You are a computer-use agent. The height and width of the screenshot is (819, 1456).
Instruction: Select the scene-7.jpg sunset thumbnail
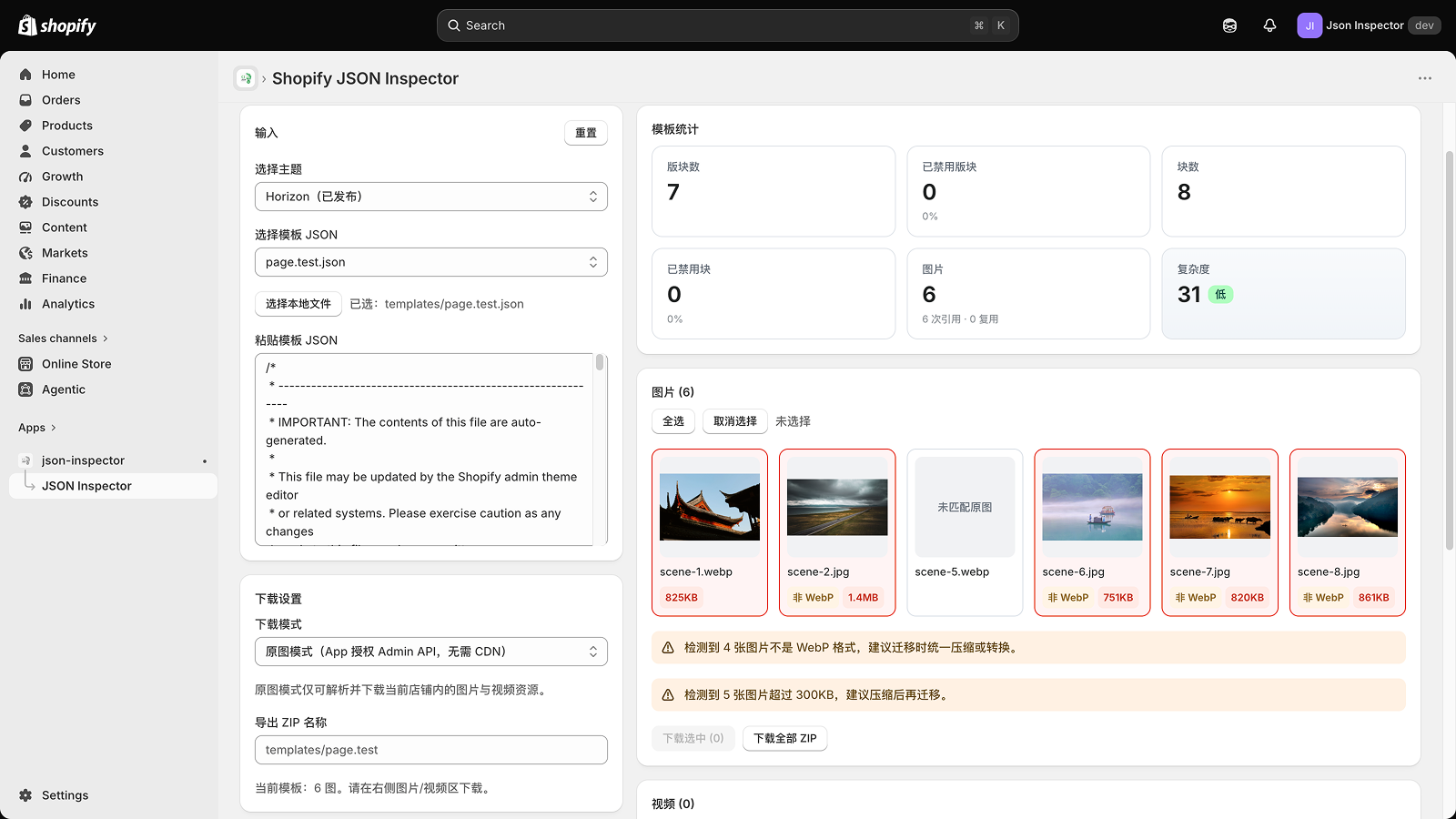point(1219,507)
